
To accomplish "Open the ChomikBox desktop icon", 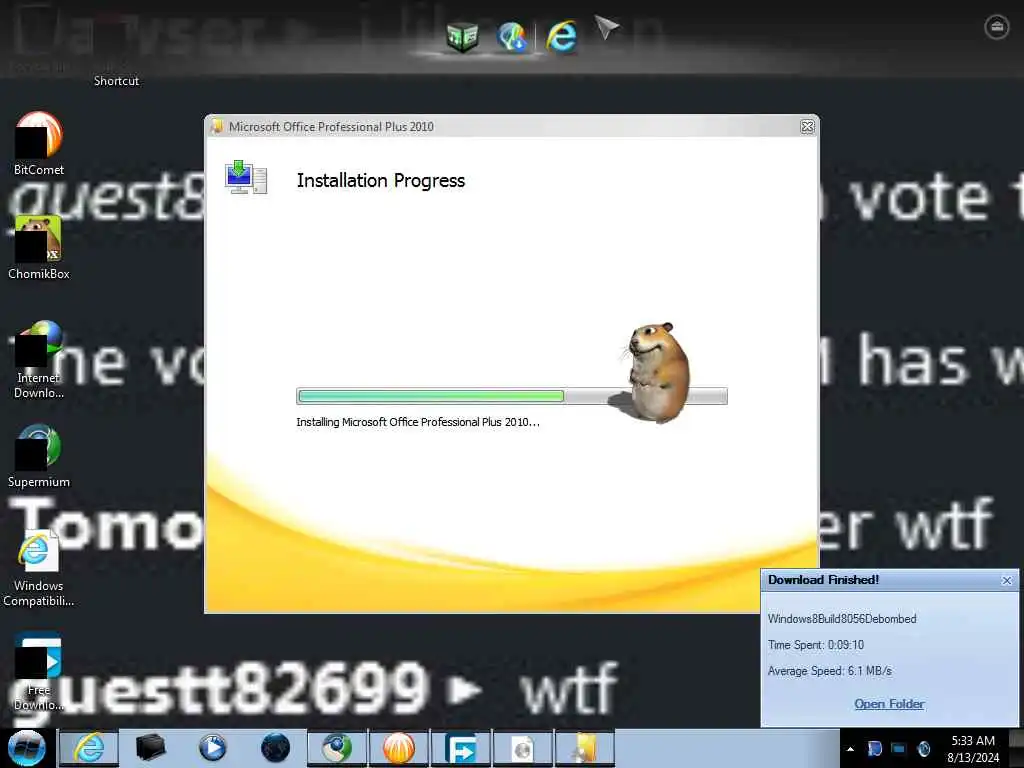I will [x=39, y=248].
